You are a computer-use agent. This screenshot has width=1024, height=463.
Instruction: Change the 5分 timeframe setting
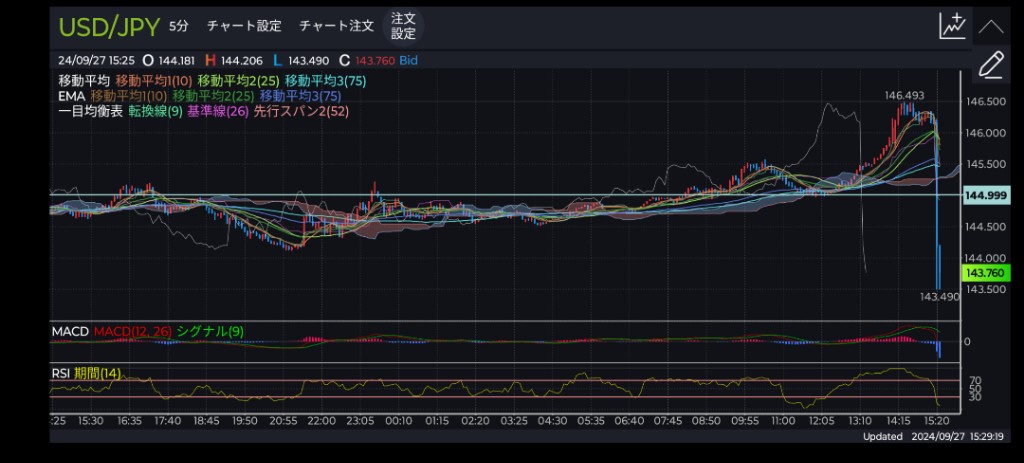pyautogui.click(x=178, y=26)
